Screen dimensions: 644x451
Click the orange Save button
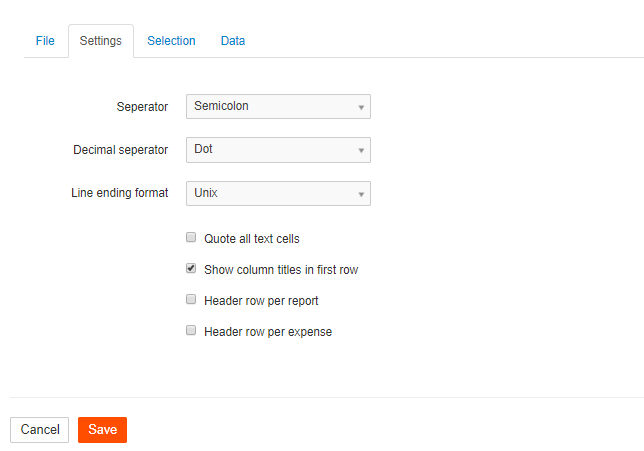click(102, 430)
